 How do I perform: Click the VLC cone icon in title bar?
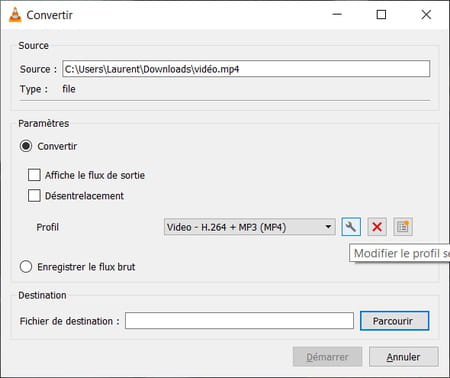point(15,15)
